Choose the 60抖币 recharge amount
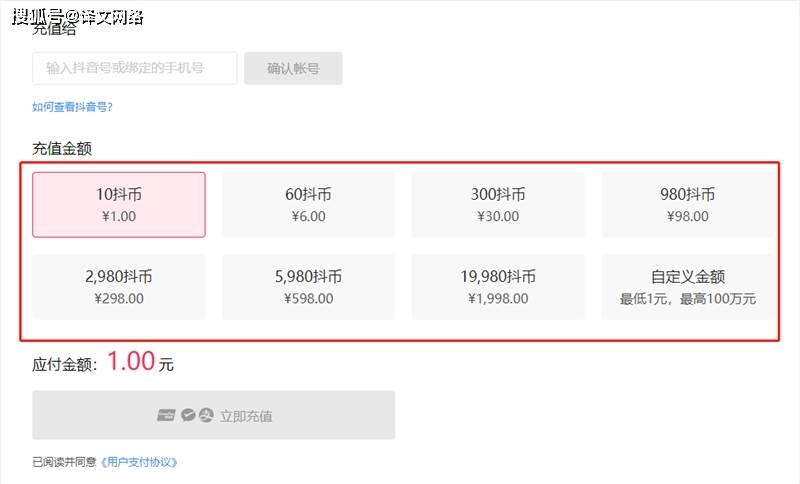Image resolution: width=800 pixels, height=484 pixels. point(308,204)
